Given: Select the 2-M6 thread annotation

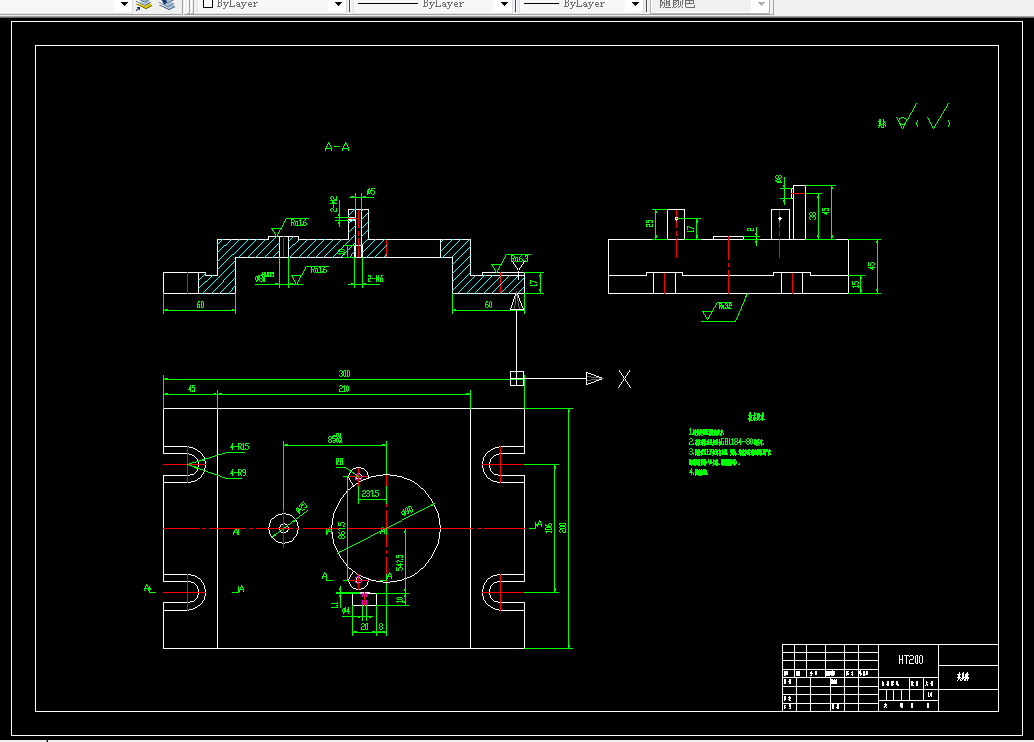Looking at the screenshot, I should click(375, 279).
